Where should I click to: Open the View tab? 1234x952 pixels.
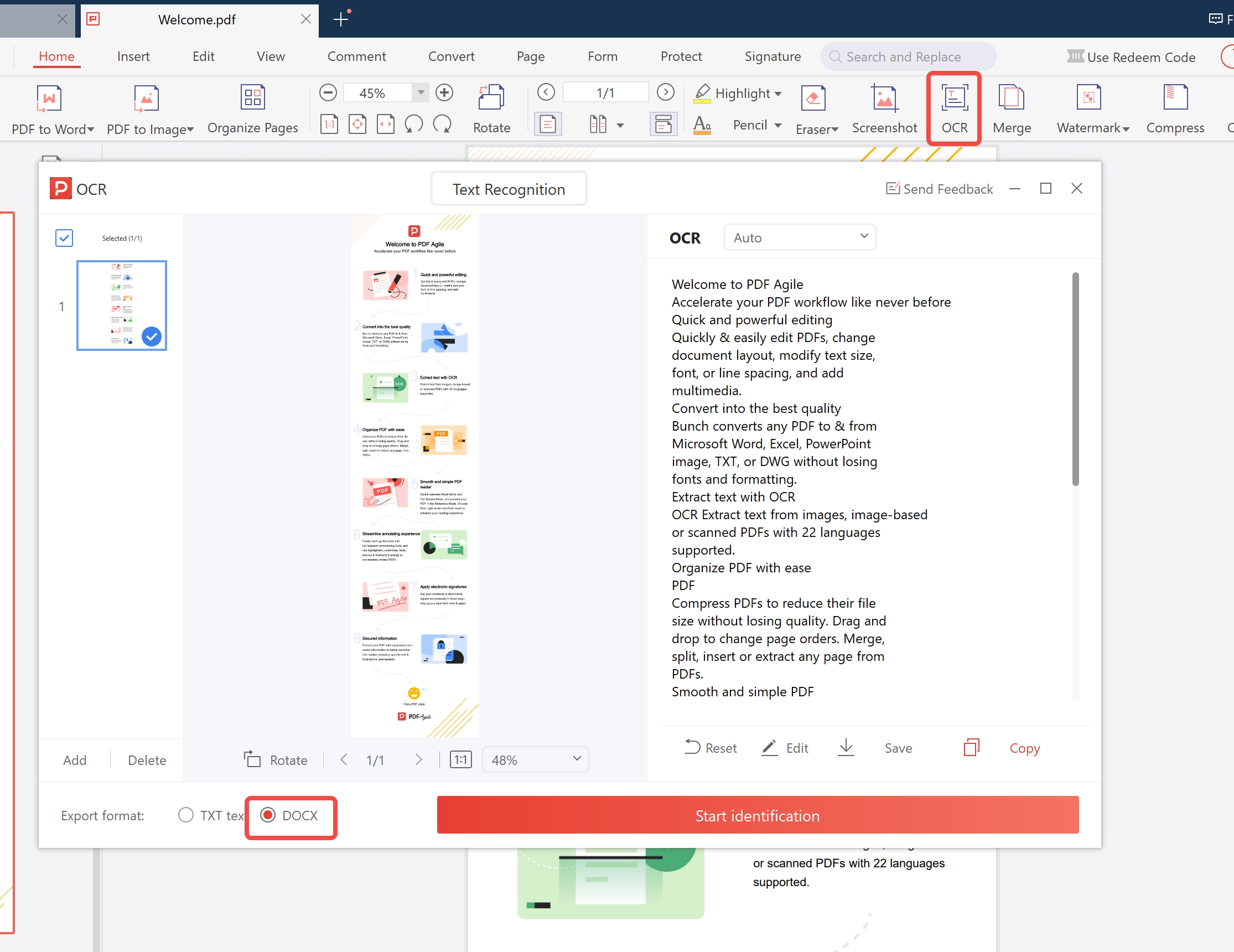point(271,56)
